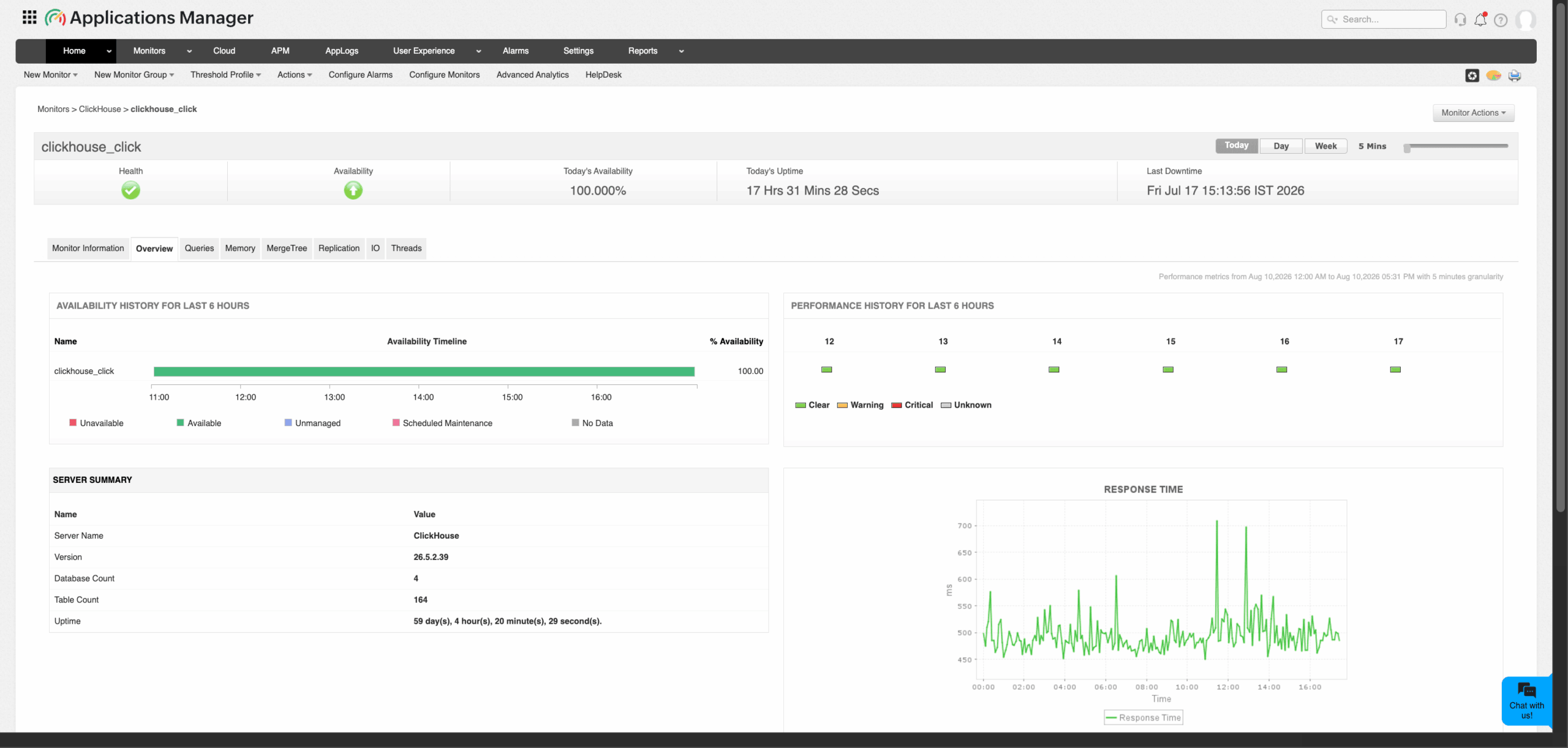Open the Monitor Information tab
This screenshot has height=748, width=1568.
[x=88, y=249]
